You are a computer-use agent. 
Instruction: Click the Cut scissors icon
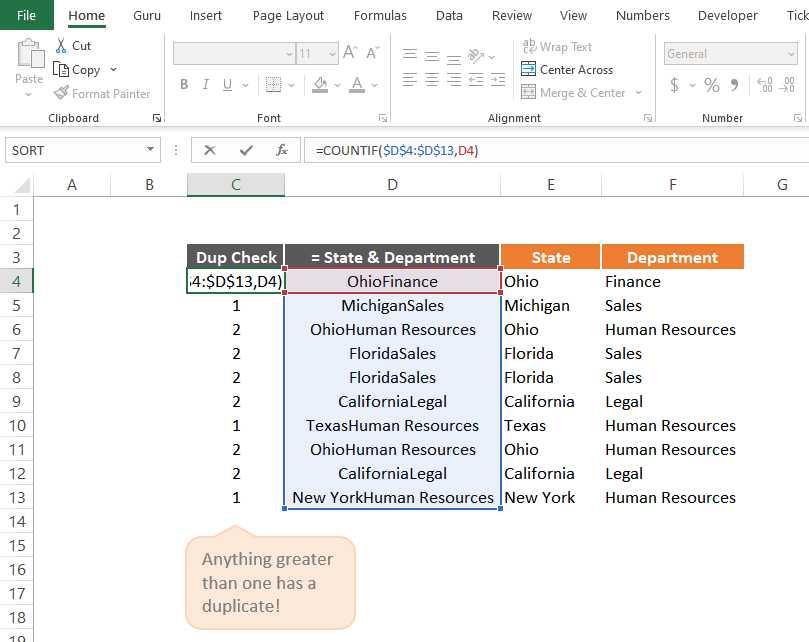click(x=61, y=45)
